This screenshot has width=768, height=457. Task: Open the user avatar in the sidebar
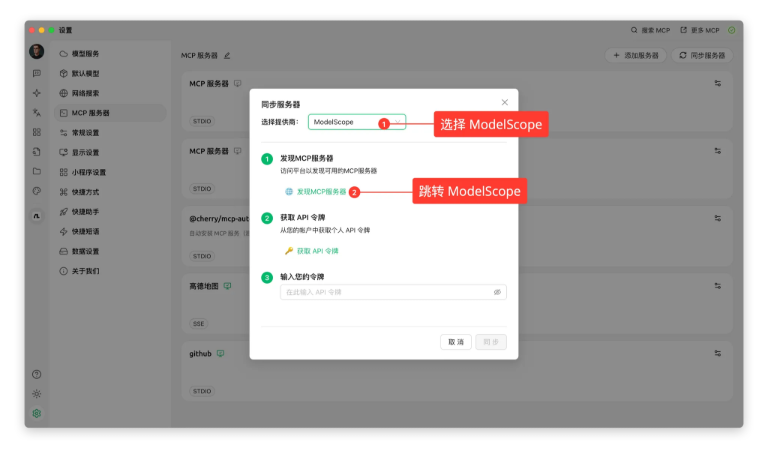[37, 51]
